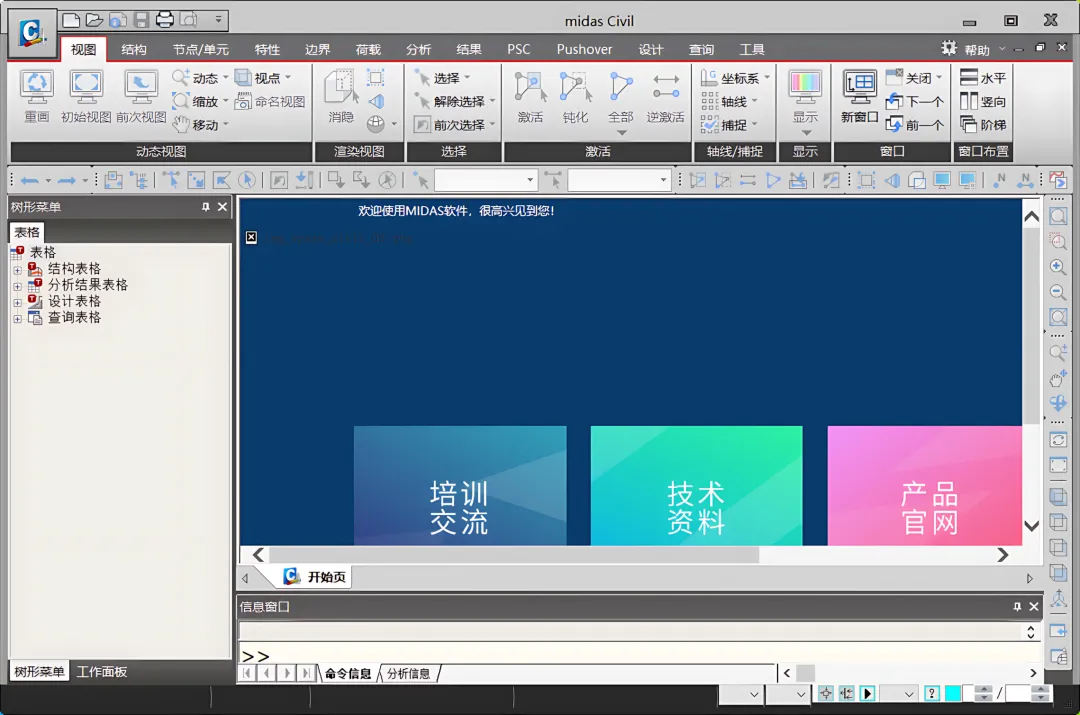Click the Redraw (重画) icon
This screenshot has height=715, width=1080.
(x=37, y=96)
